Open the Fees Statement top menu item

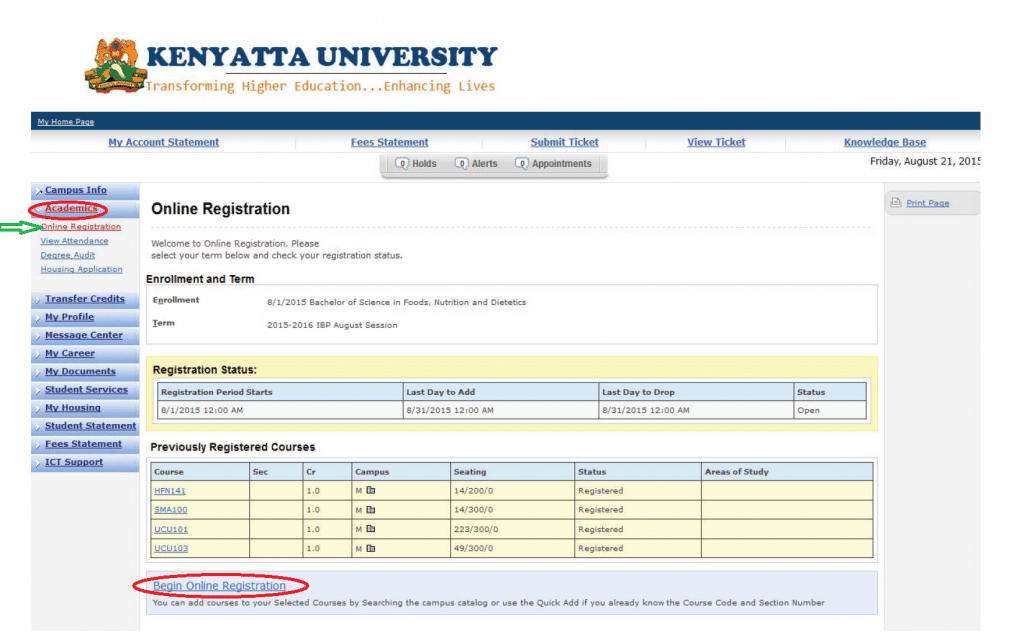point(389,142)
